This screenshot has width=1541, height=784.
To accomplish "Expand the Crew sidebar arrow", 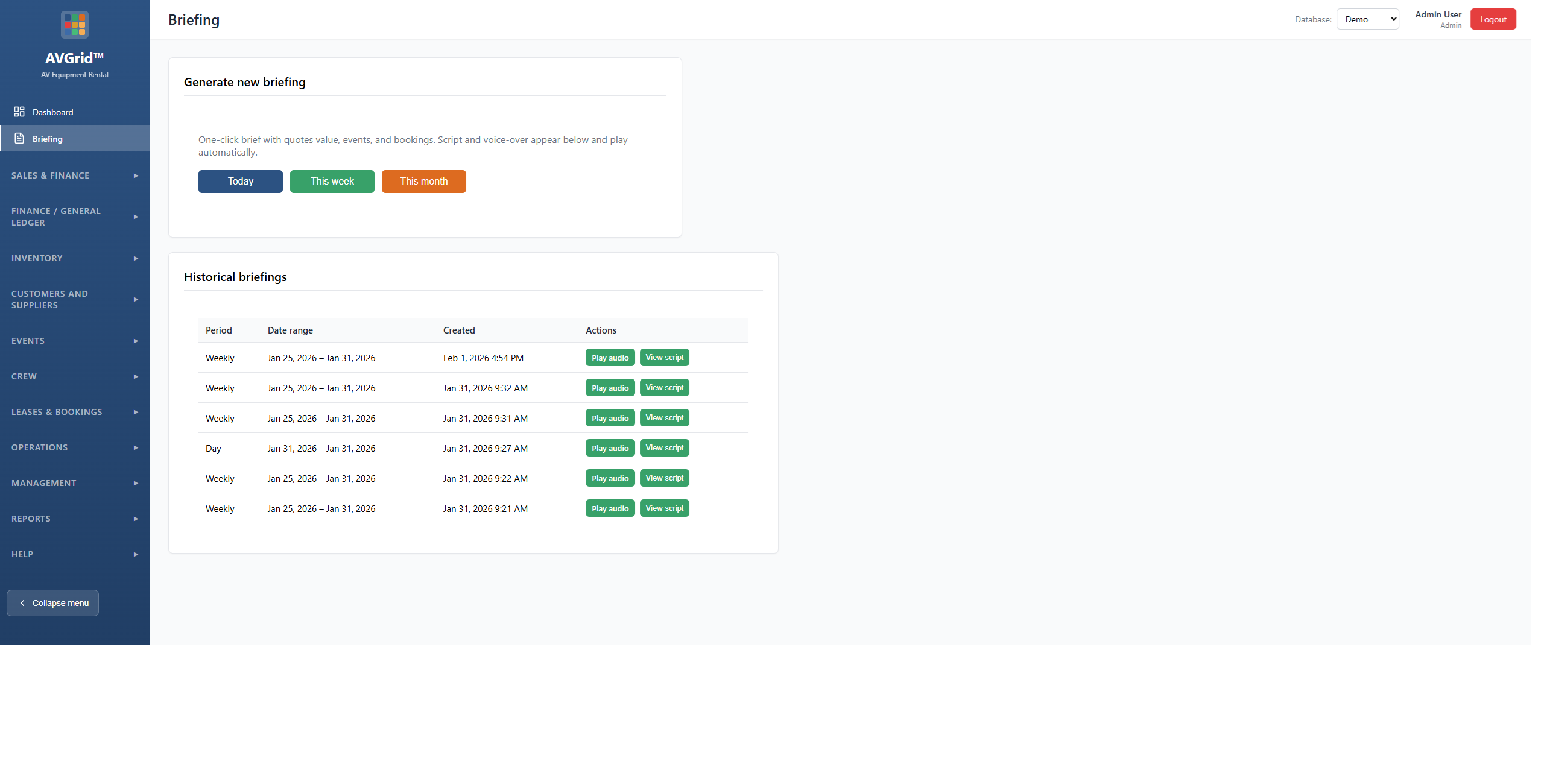I will tap(136, 376).
